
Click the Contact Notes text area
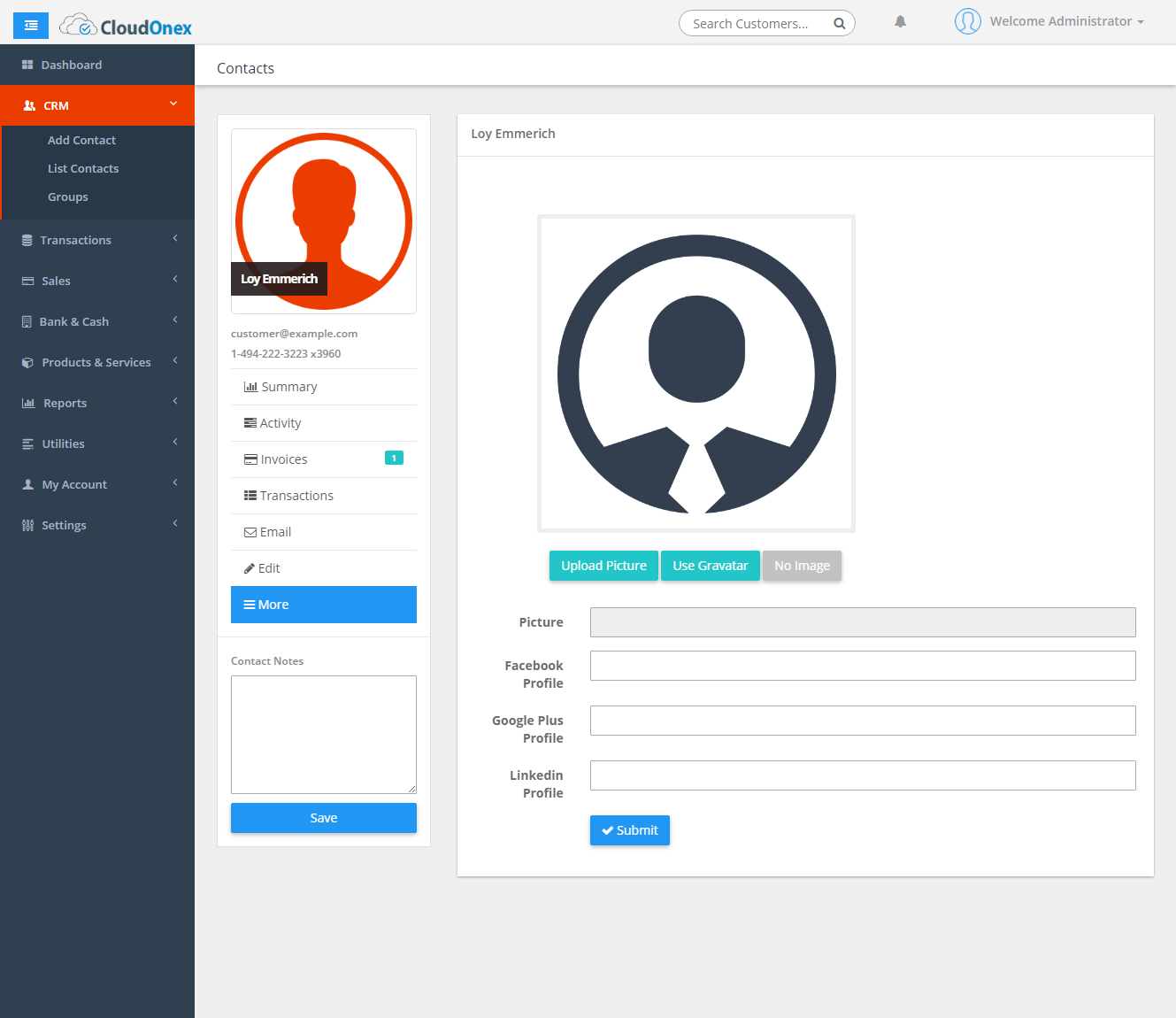[324, 735]
